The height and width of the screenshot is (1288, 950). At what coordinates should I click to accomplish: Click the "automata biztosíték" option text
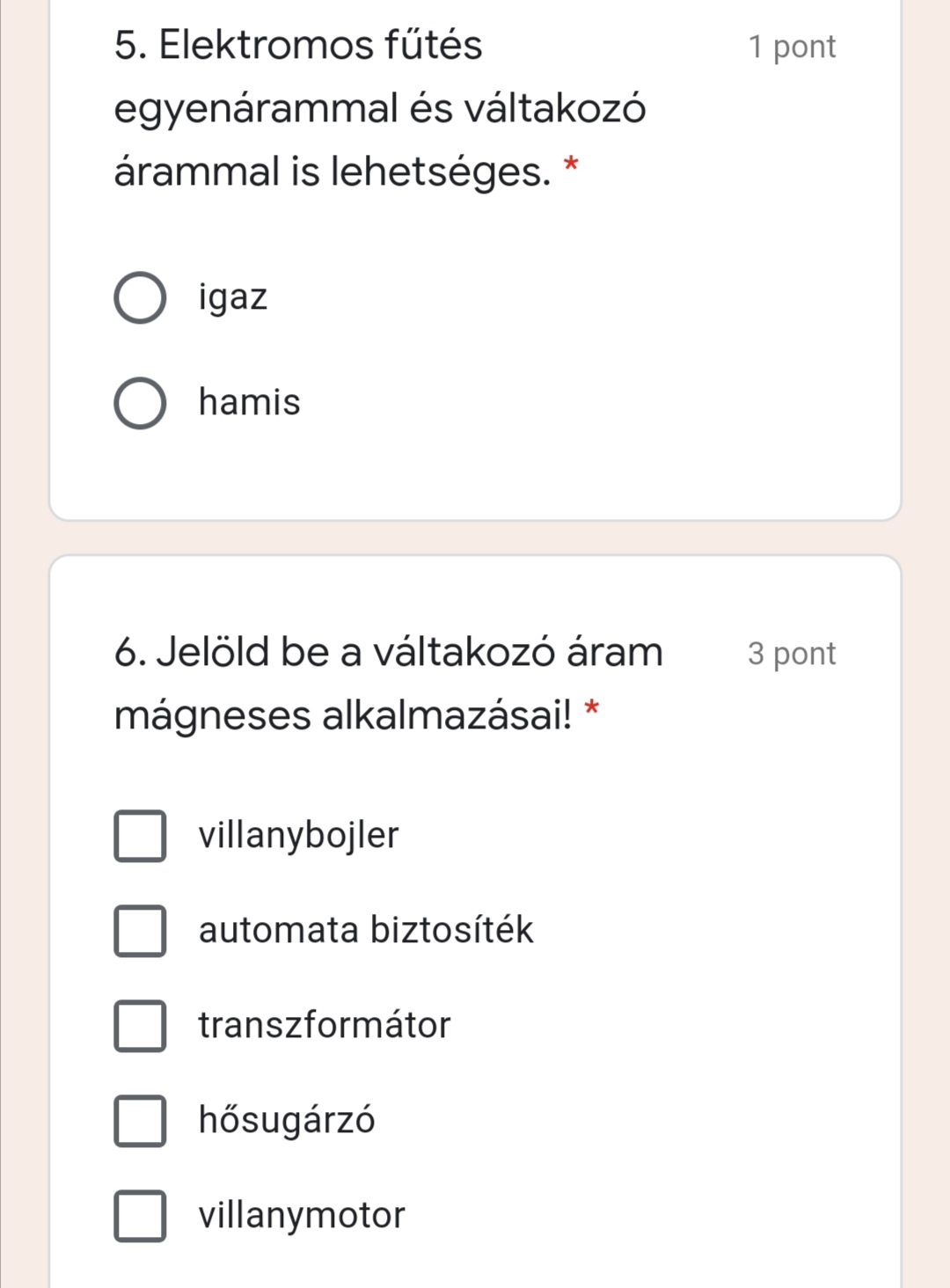tap(366, 930)
